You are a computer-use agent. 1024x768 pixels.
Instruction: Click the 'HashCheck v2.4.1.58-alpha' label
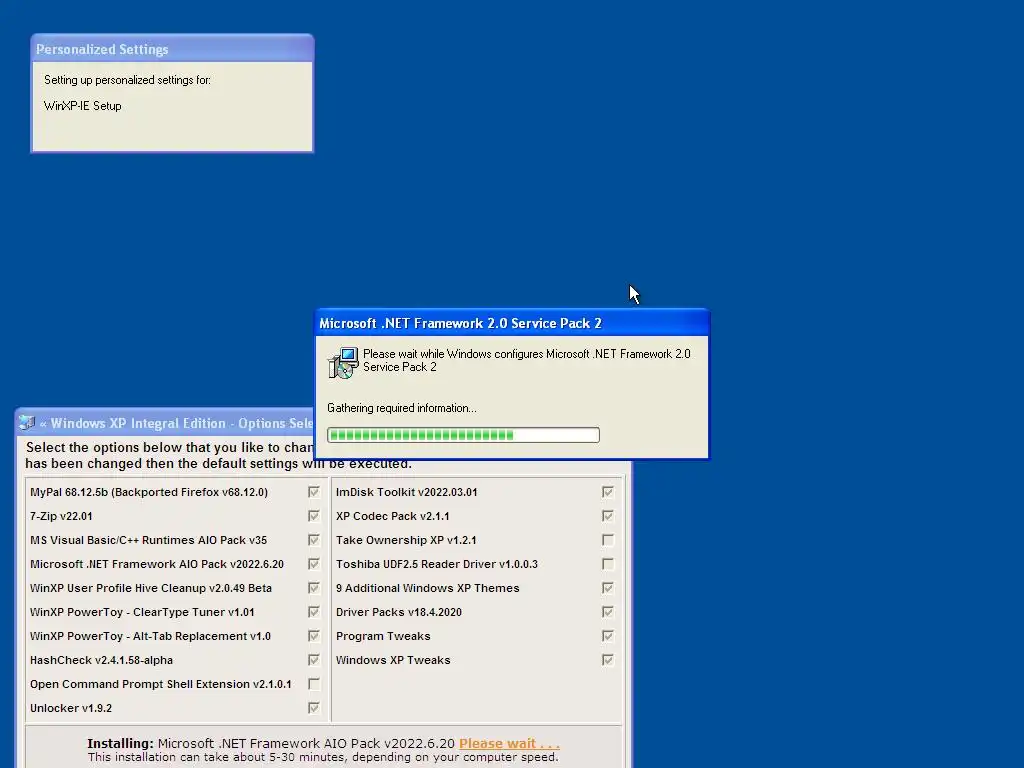pyautogui.click(x=101, y=660)
